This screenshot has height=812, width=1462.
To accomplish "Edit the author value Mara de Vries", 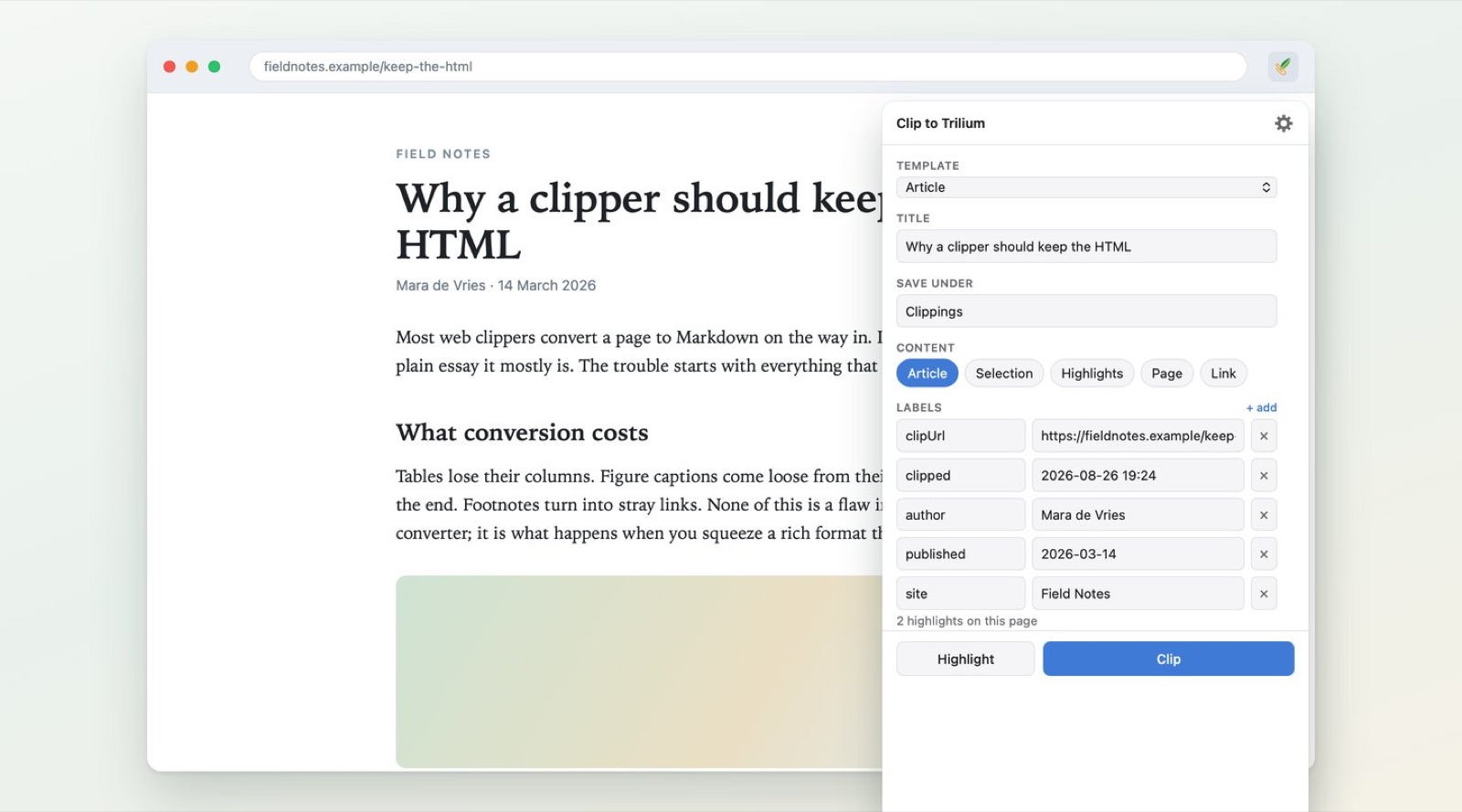I will [1138, 515].
